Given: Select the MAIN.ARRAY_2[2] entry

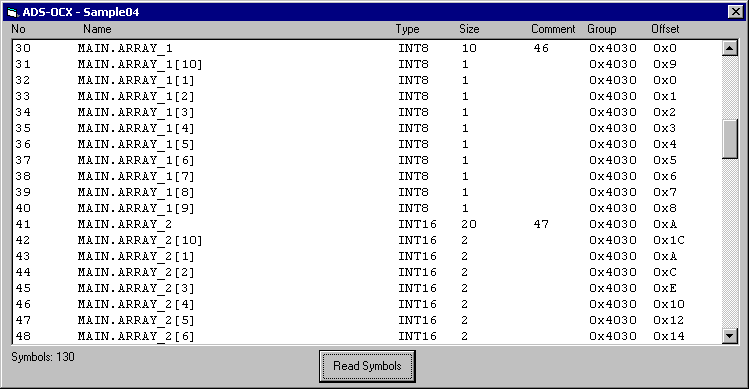Looking at the screenshot, I should coord(136,272).
